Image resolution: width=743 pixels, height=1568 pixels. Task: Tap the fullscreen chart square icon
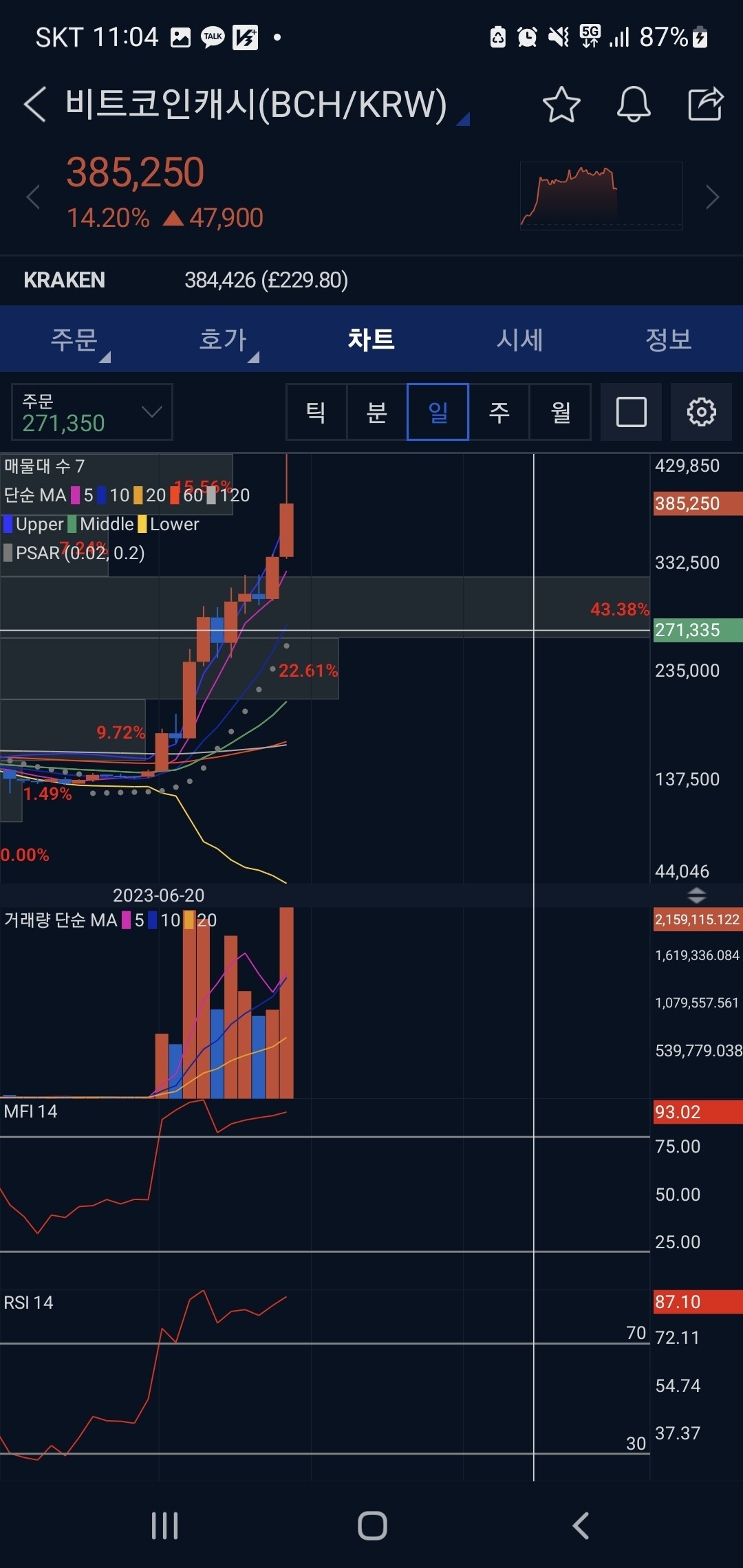(x=631, y=412)
